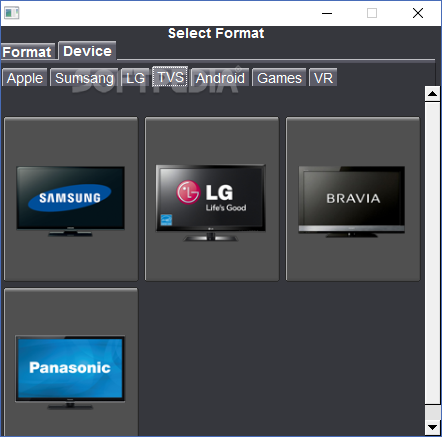Viewport: 442px width, 437px height.
Task: Pick the Sony BRAVIA TV preset
Action: click(353, 199)
